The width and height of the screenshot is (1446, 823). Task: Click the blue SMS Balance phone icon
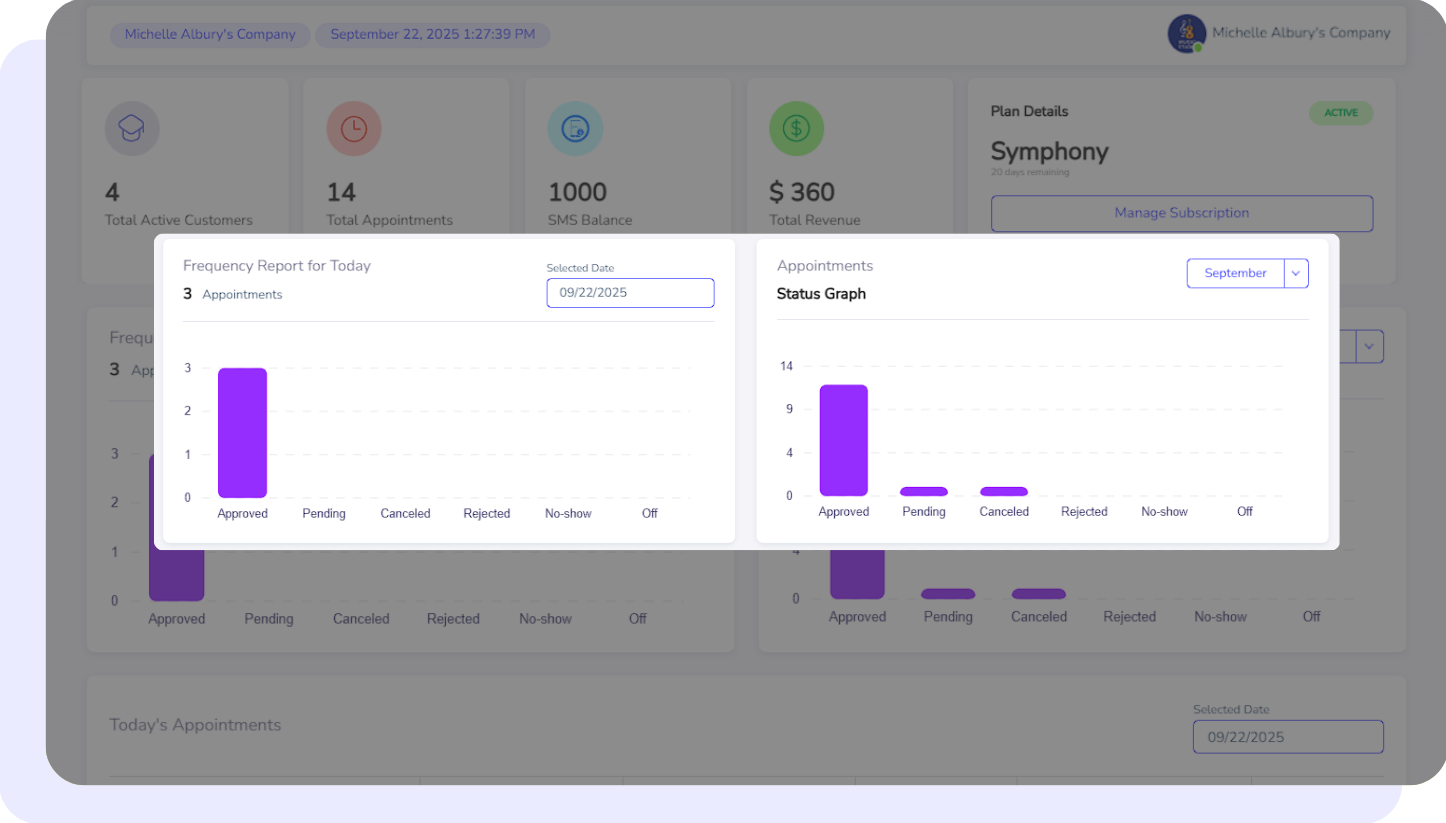tap(575, 129)
